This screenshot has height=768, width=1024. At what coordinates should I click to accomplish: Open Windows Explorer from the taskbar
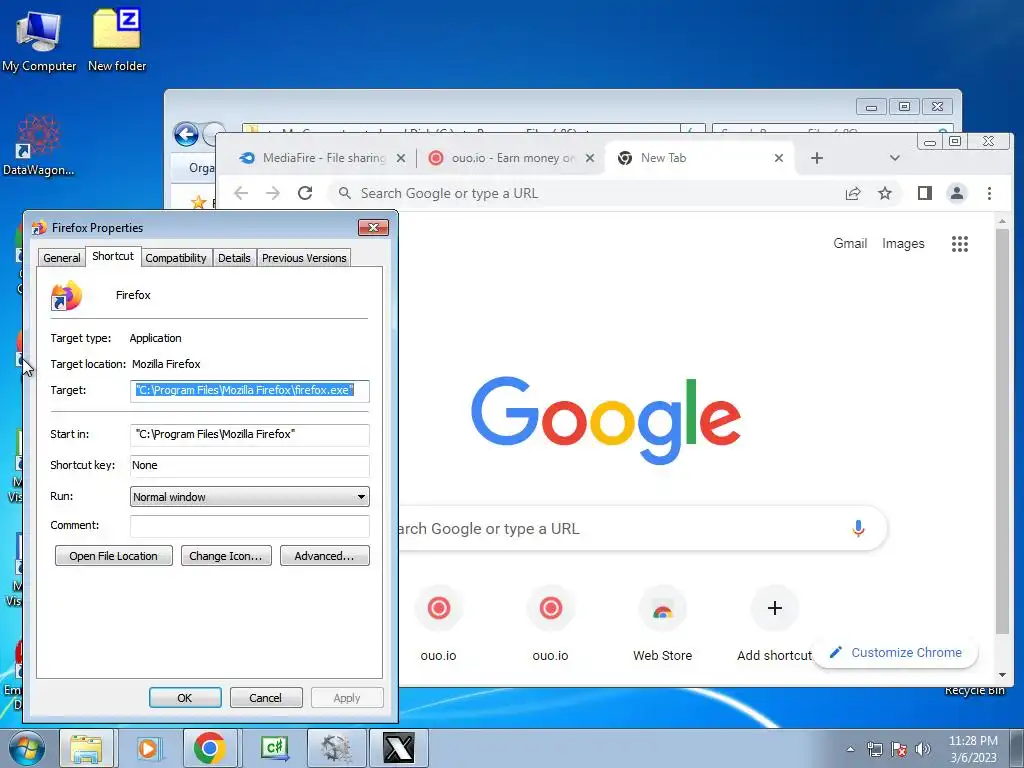86,748
